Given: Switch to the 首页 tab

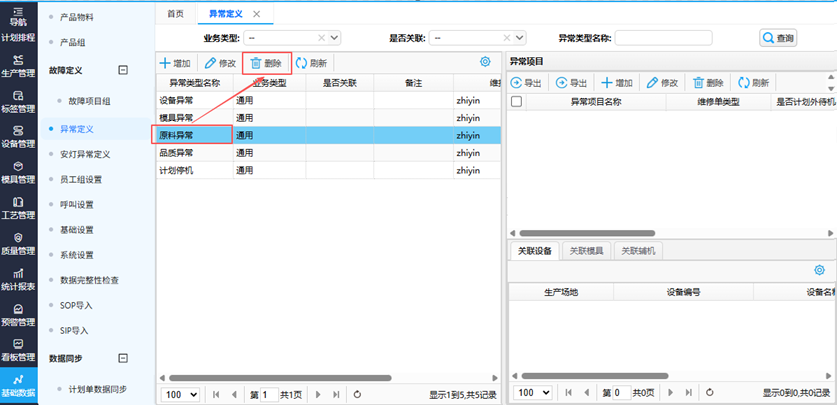Looking at the screenshot, I should (175, 14).
